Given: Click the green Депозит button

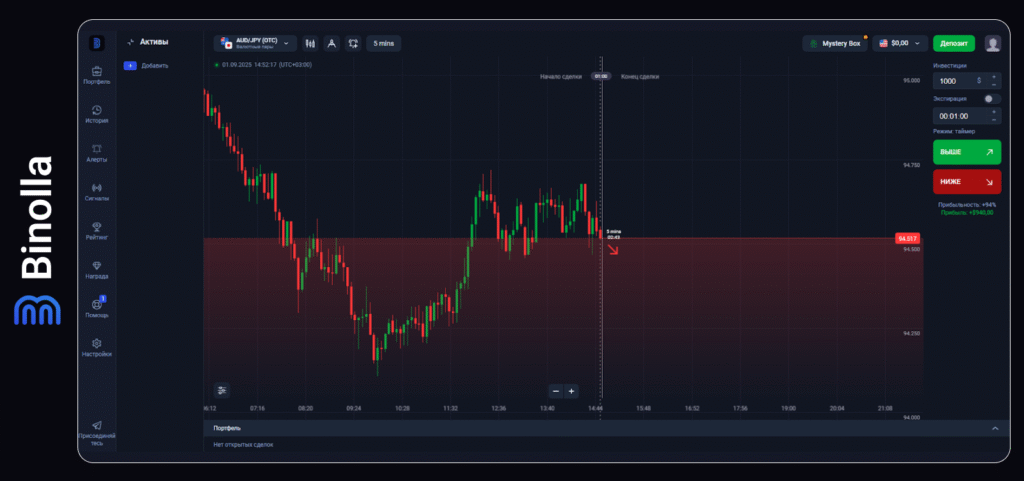Looking at the screenshot, I should pyautogui.click(x=953, y=43).
